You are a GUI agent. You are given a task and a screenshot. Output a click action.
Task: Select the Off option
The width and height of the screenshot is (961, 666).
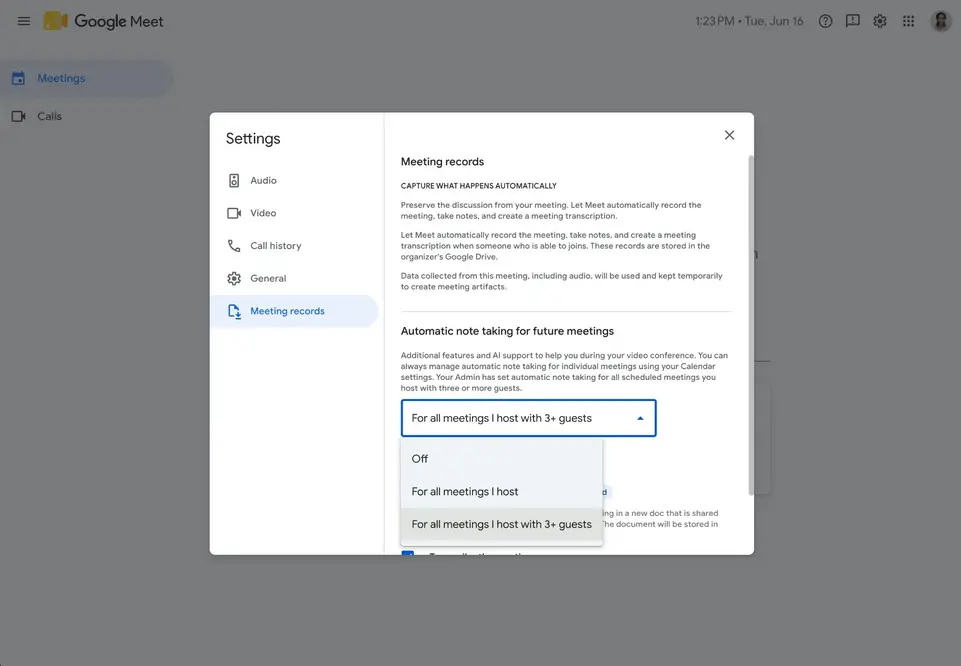coord(501,459)
